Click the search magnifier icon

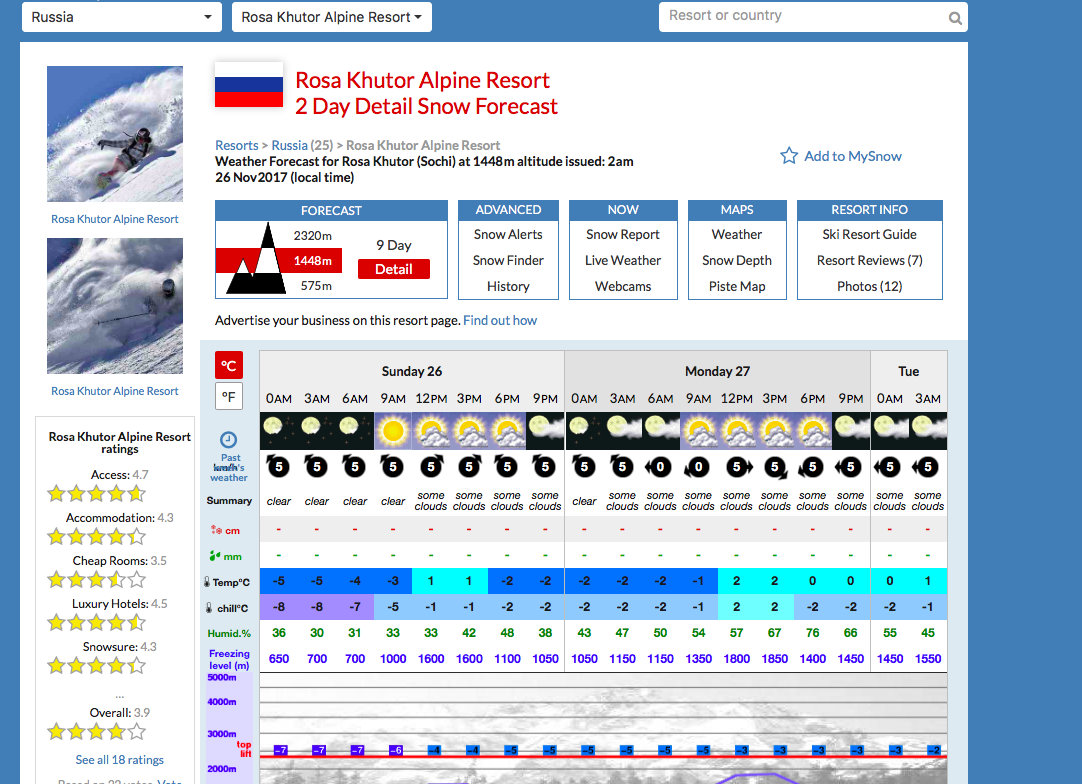(x=955, y=18)
